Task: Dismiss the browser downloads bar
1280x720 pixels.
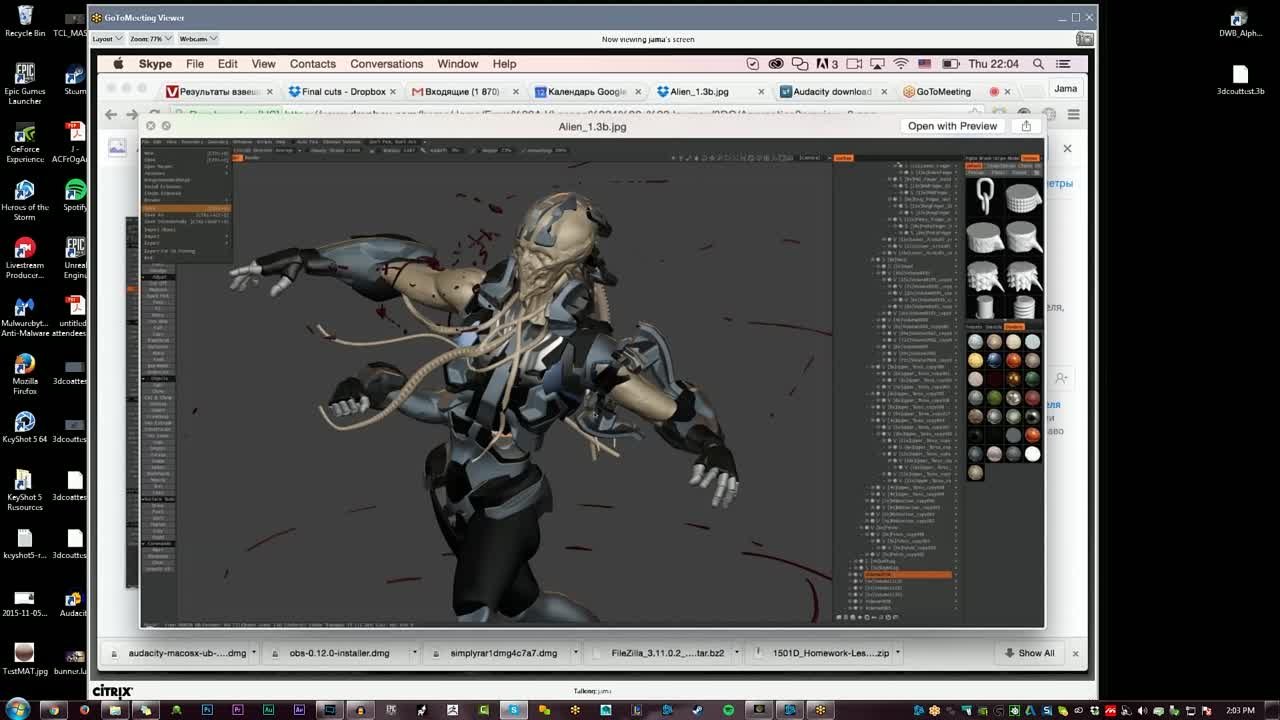Action: point(1075,653)
